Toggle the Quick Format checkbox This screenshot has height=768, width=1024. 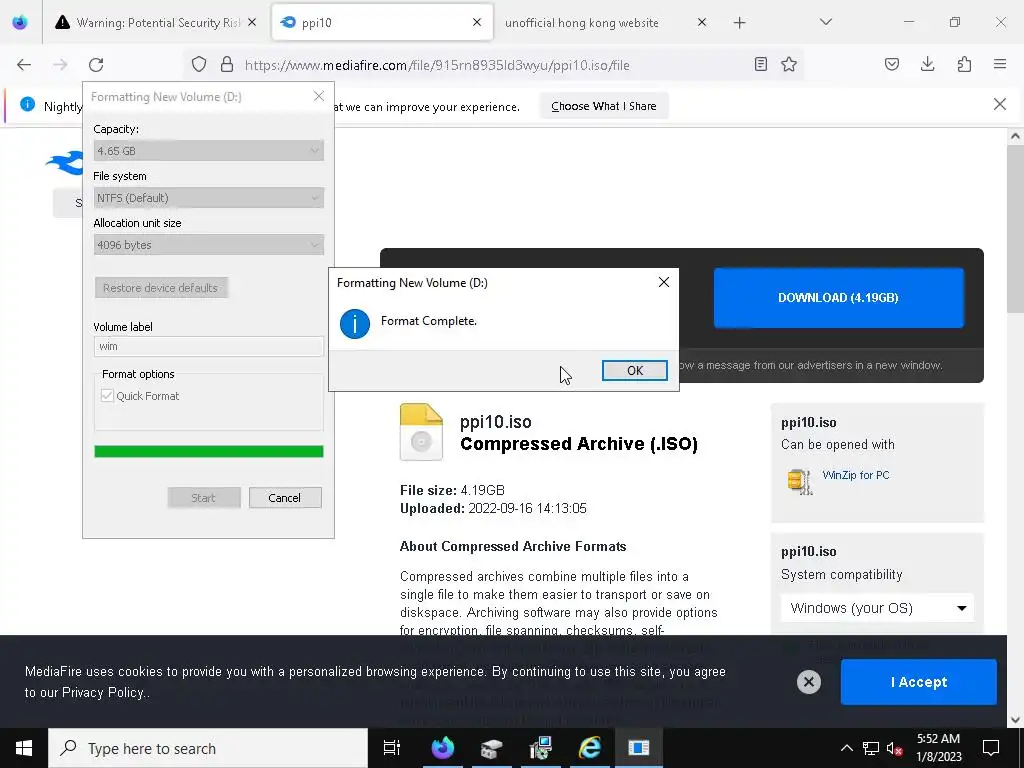[x=107, y=396]
